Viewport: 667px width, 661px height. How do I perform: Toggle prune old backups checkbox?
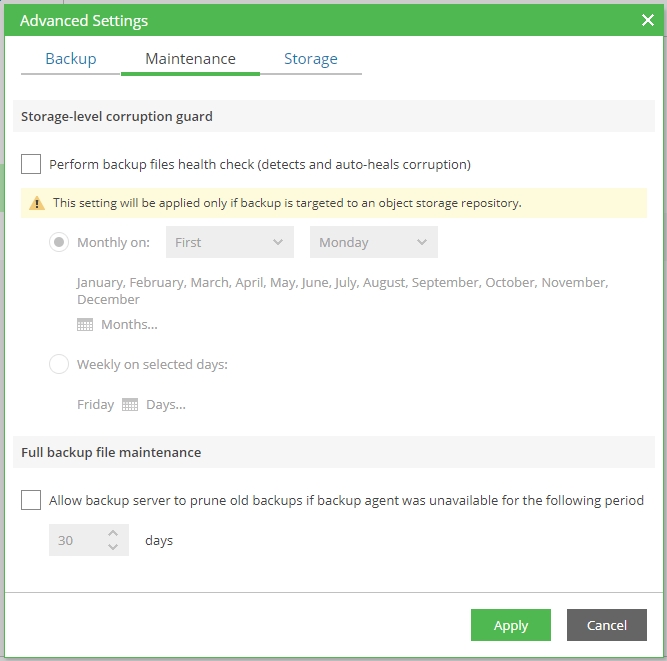tap(31, 500)
